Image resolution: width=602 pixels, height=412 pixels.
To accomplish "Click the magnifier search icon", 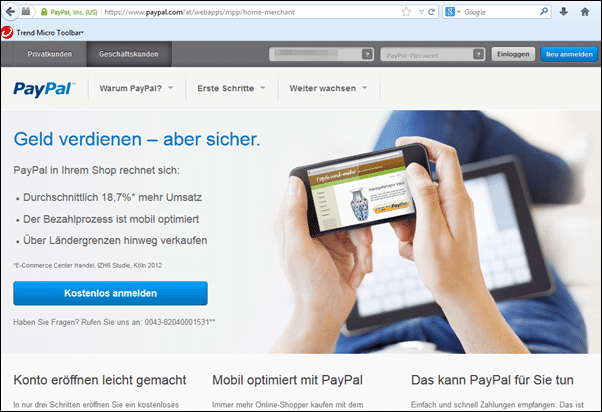I will point(544,12).
